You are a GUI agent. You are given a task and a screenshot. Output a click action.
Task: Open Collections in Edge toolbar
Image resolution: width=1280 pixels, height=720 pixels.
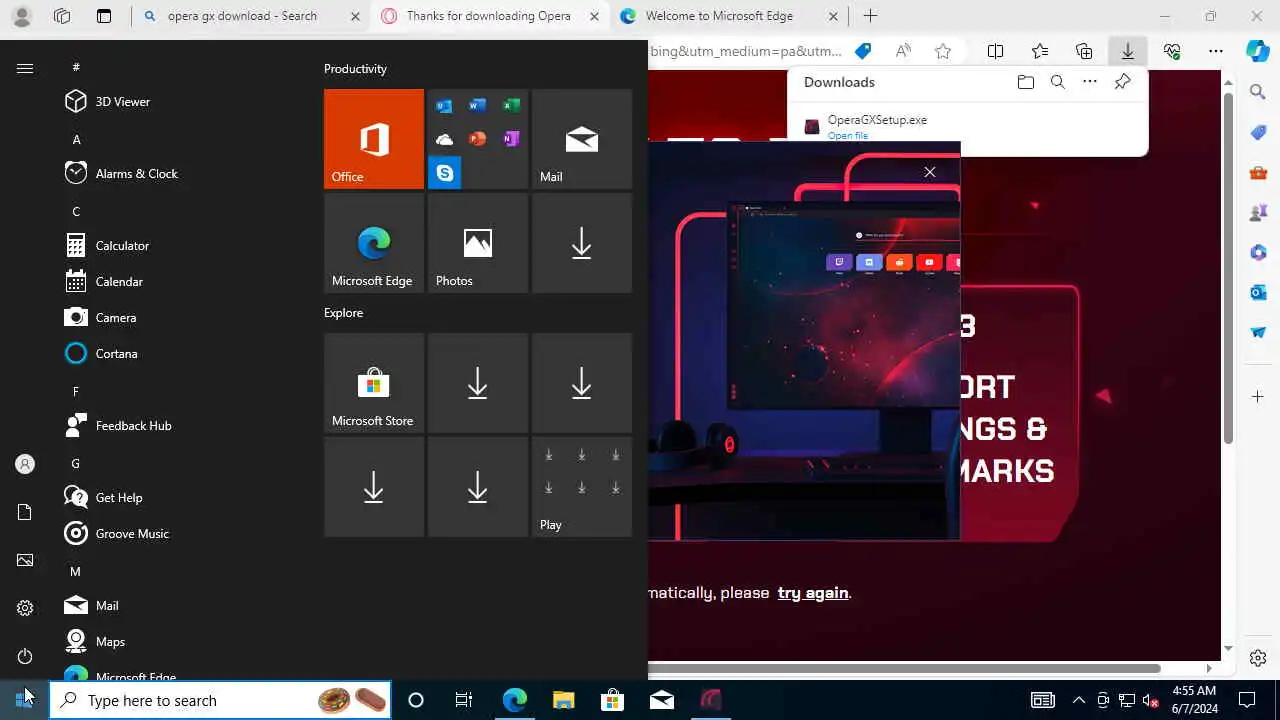pos(1084,51)
